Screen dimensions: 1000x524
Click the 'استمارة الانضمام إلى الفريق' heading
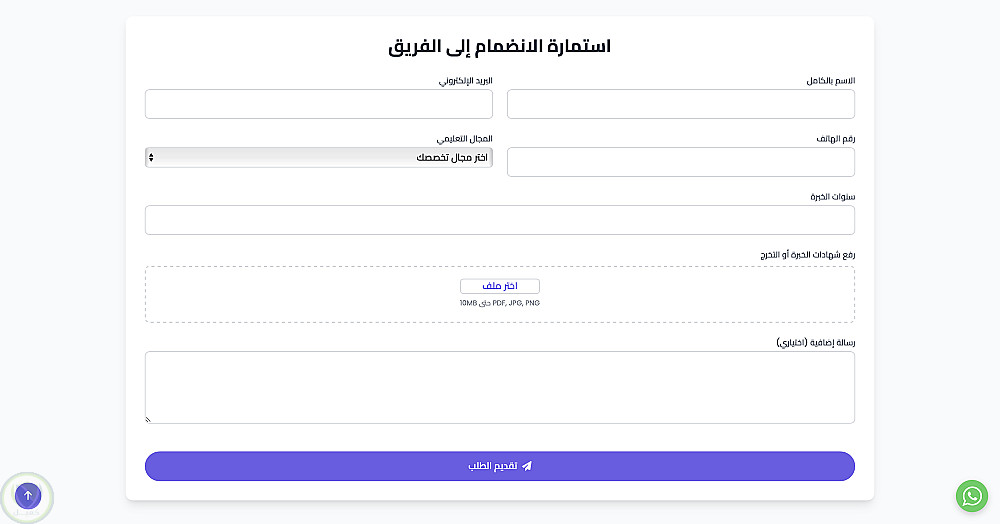coord(500,46)
